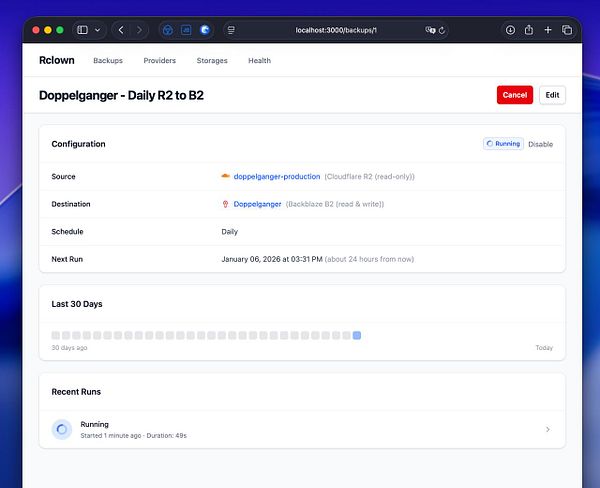600x488 pixels.
Task: Click the second square extension icon in toolbar
Action: pyautogui.click(x=186, y=30)
